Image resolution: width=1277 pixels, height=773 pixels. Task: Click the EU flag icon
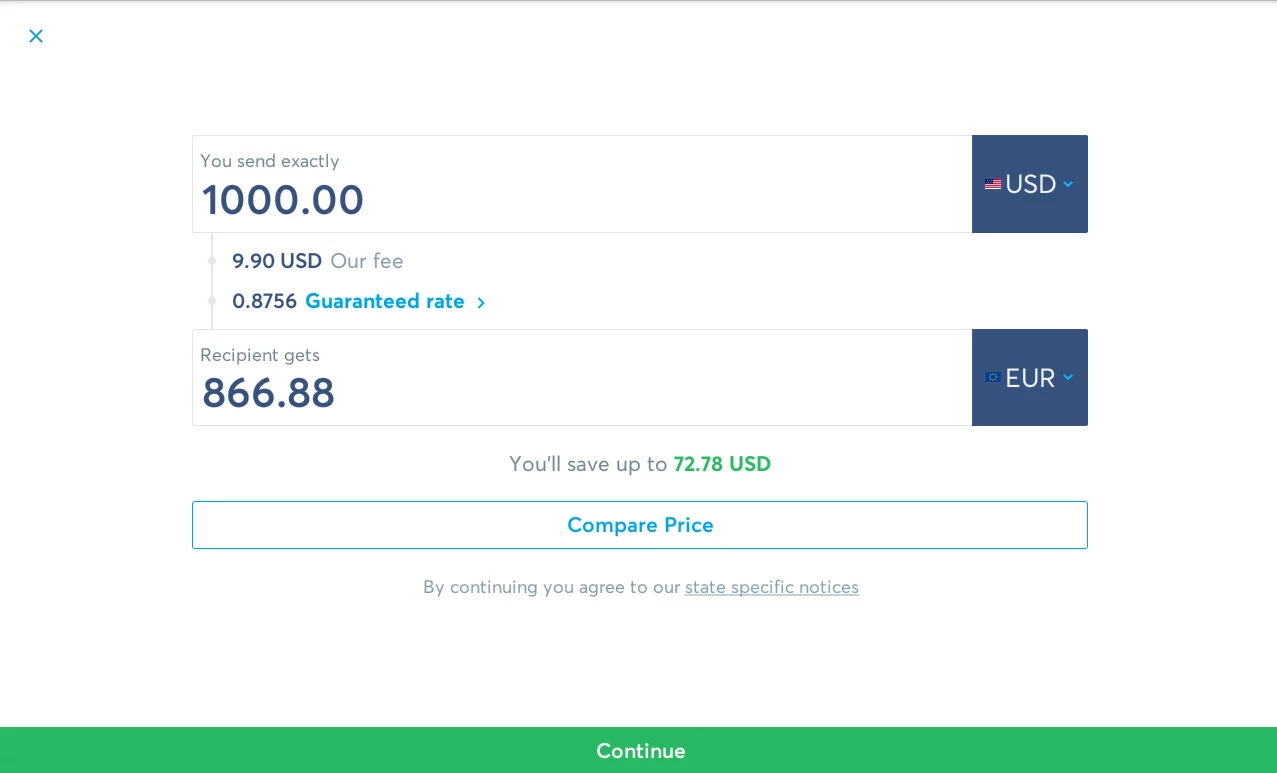point(992,378)
